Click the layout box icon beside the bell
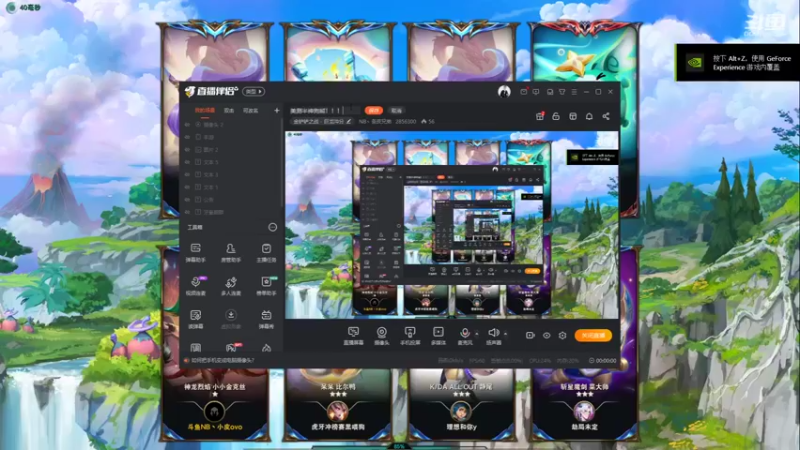This screenshot has height=450, width=800. tap(573, 116)
